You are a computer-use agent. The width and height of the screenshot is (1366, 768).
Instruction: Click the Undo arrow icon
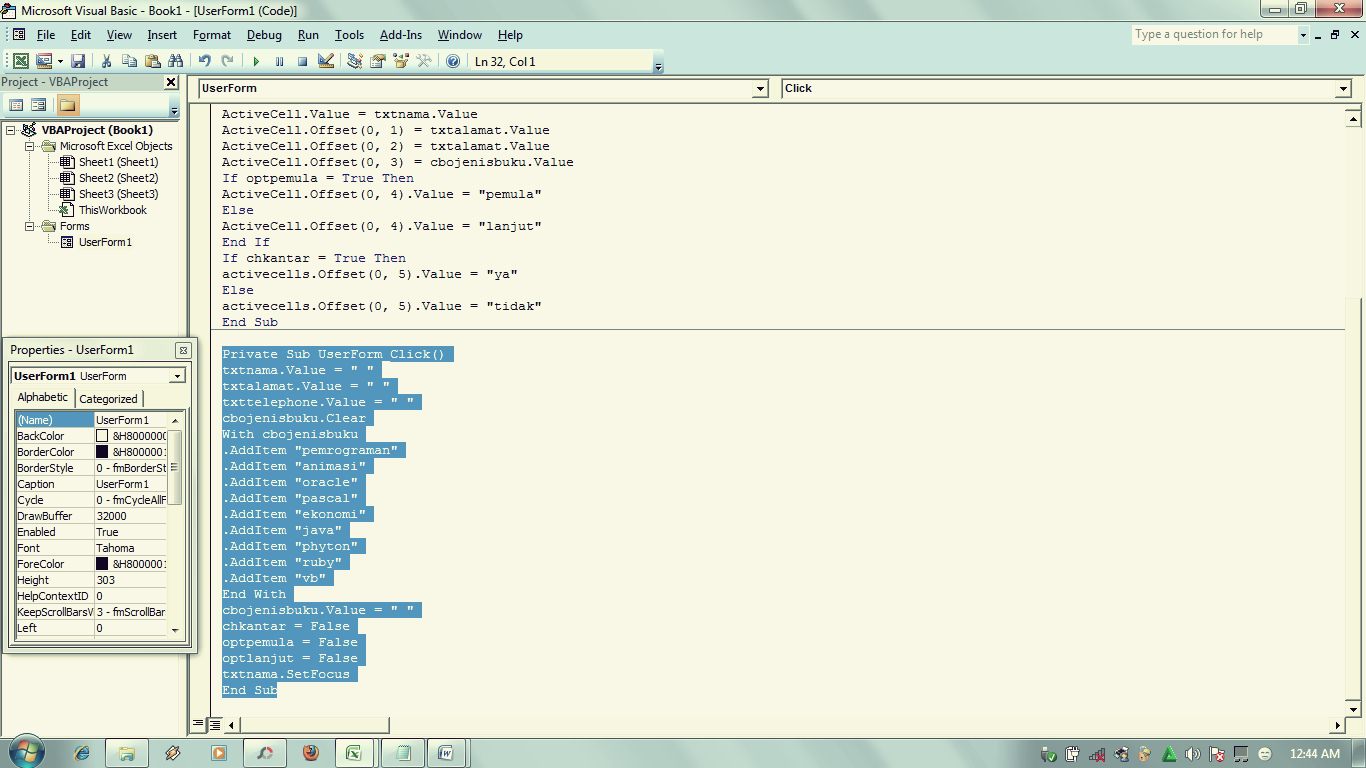pos(204,61)
